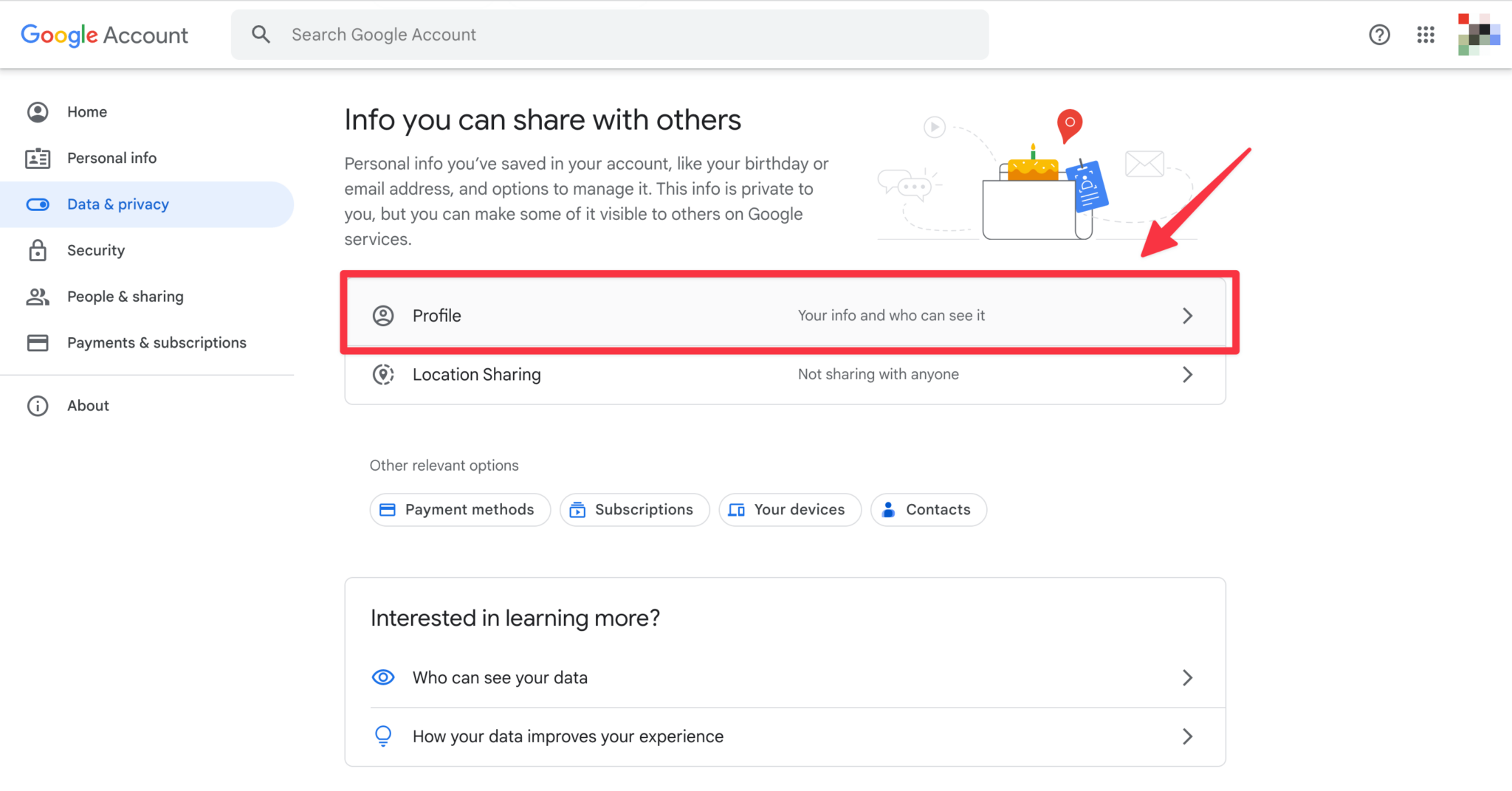Expand Profile row chevron
The height and width of the screenshot is (791, 1512).
(x=1187, y=316)
